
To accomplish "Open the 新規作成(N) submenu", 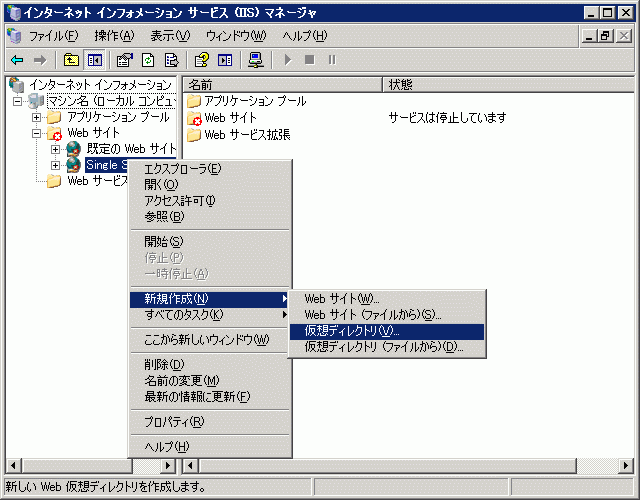I will click(209, 299).
